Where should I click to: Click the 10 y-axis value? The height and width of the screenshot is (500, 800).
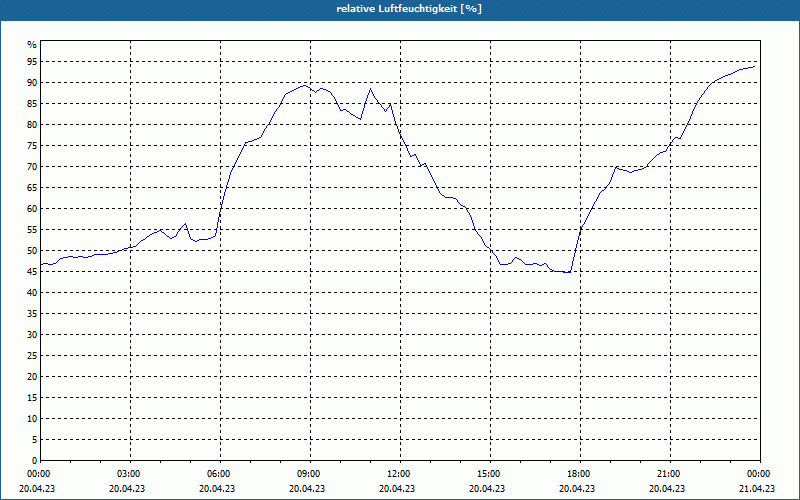(x=32, y=419)
